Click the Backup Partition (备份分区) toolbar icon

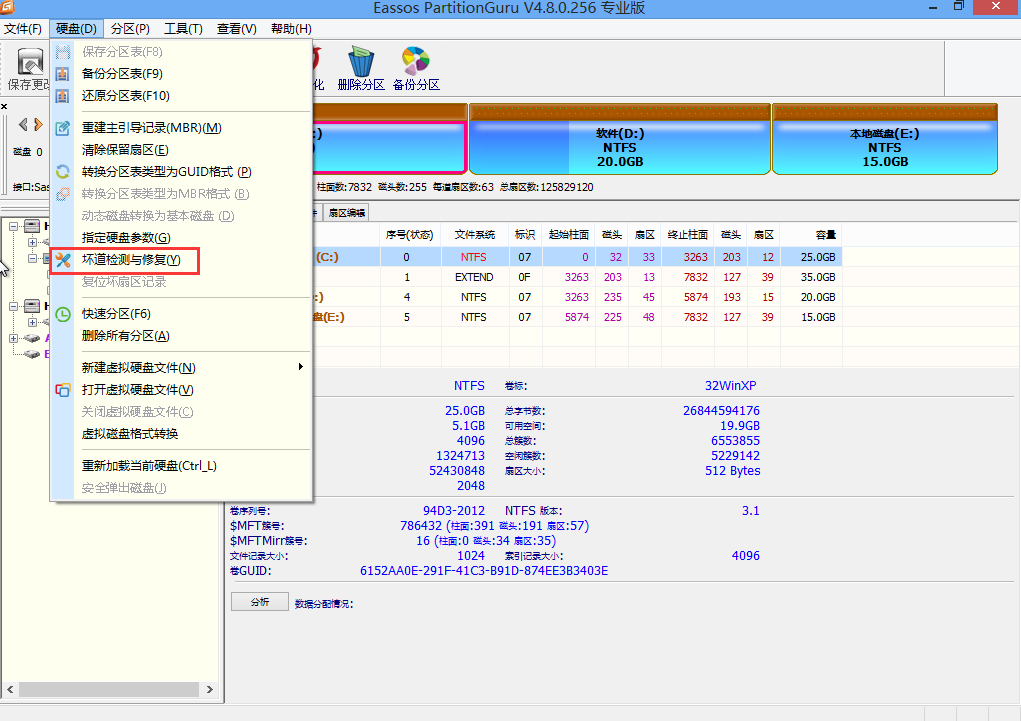pos(416,68)
